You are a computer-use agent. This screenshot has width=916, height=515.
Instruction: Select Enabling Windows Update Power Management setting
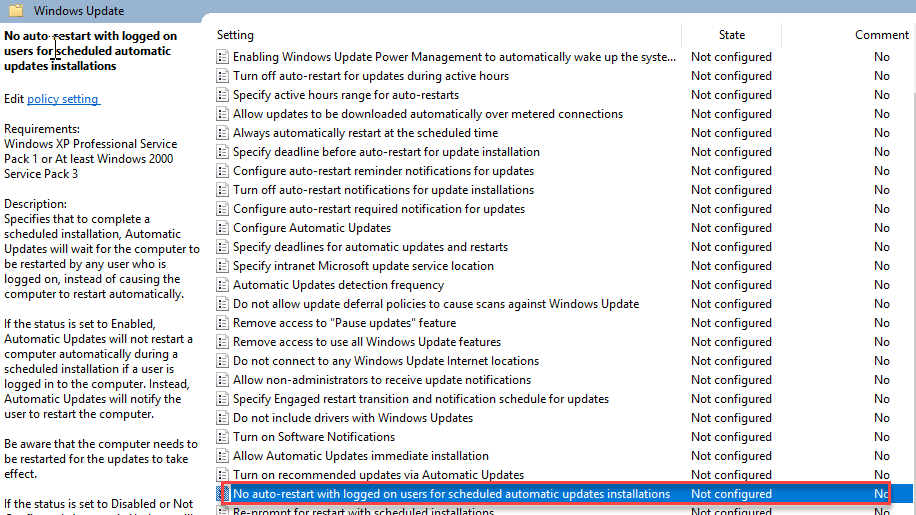(454, 57)
